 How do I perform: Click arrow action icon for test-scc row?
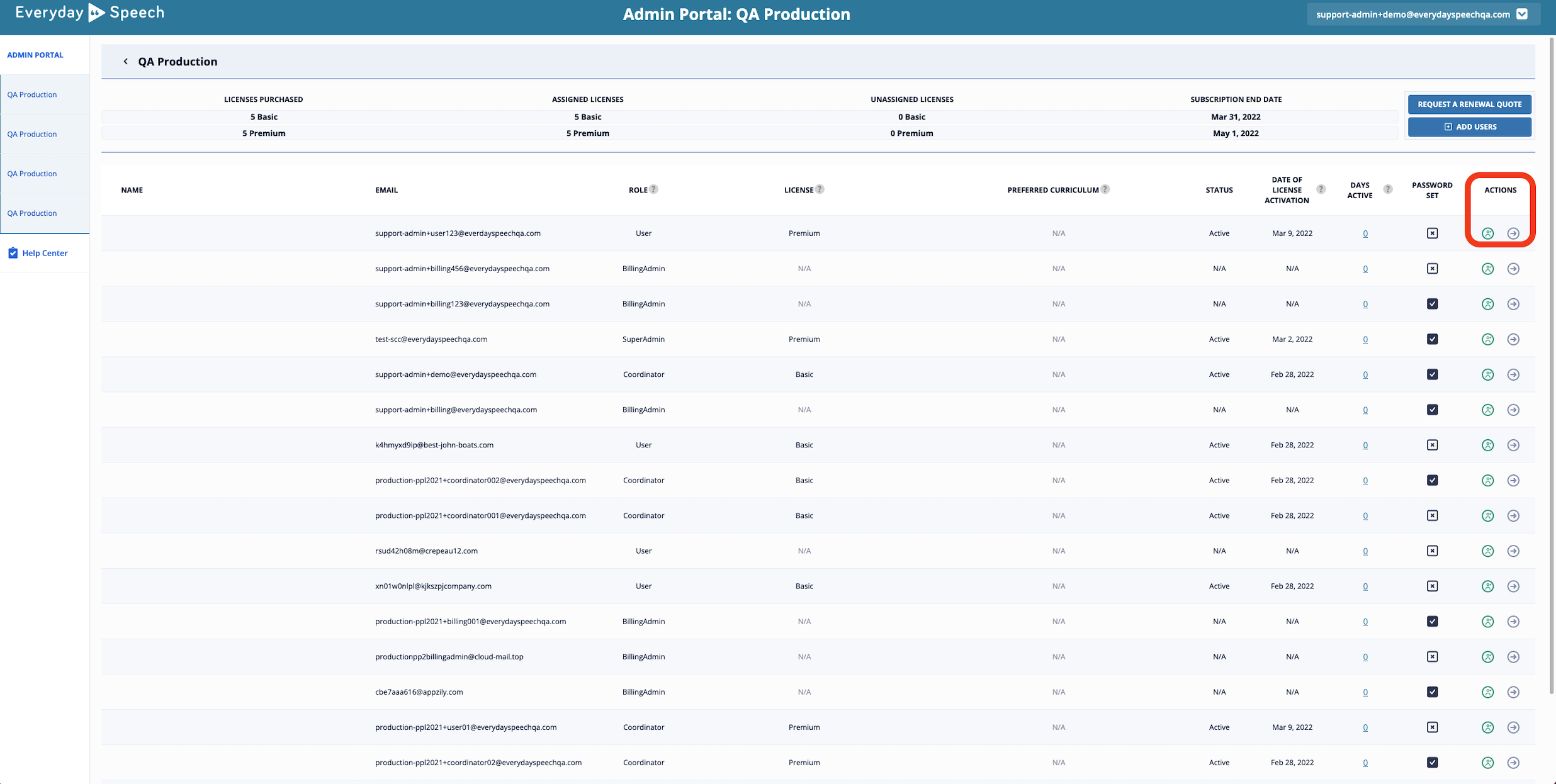(1513, 339)
